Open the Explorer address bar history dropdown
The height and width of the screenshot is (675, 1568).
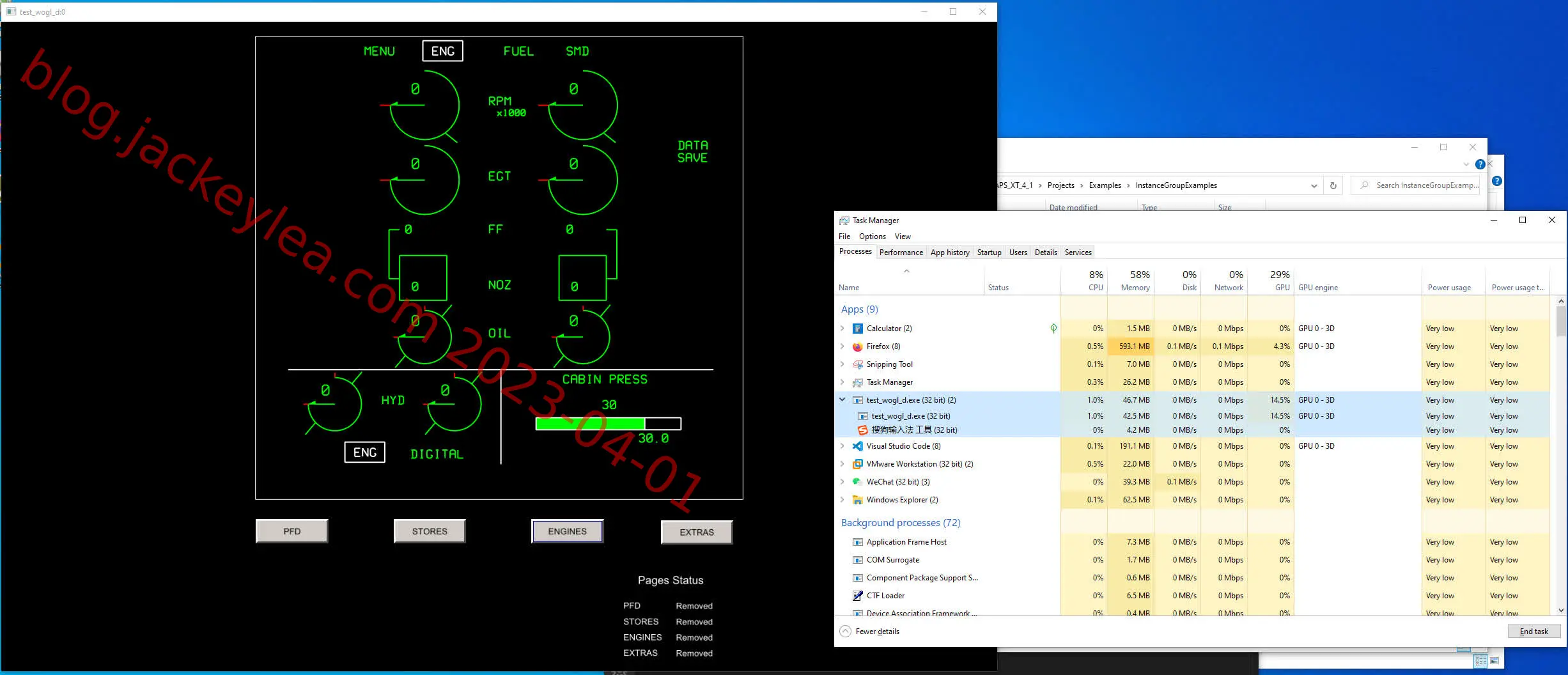[1314, 185]
